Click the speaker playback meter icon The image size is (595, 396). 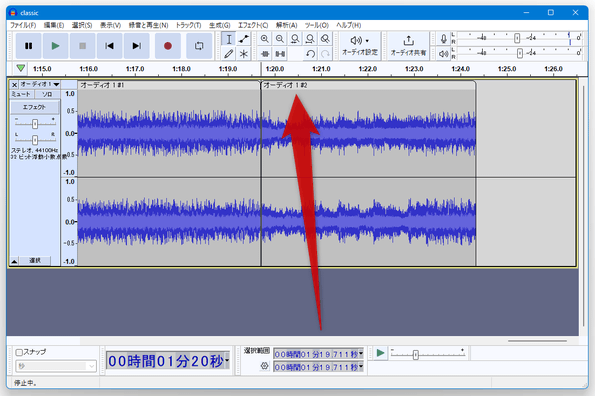click(443, 53)
